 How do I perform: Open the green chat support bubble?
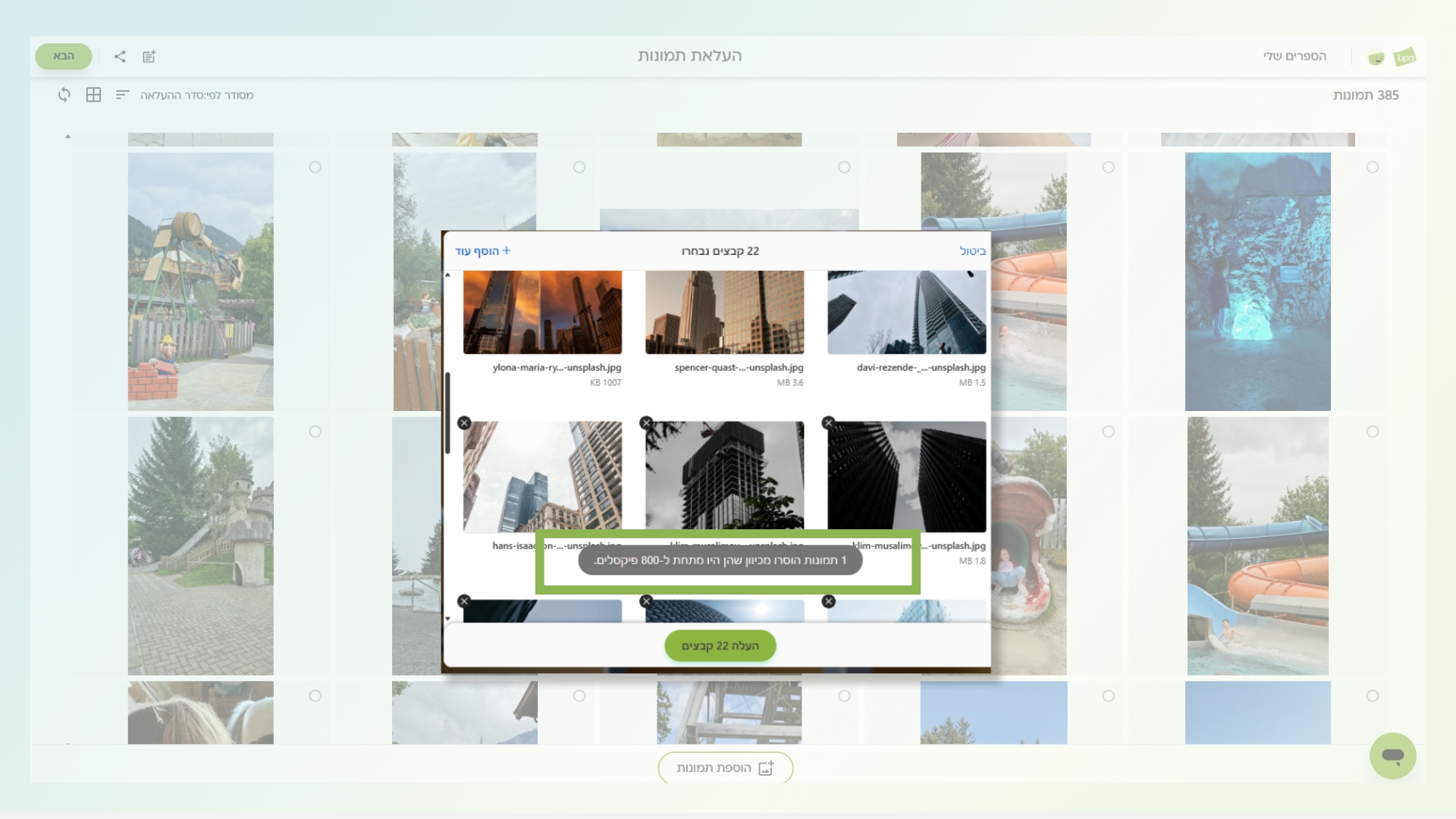1392,755
